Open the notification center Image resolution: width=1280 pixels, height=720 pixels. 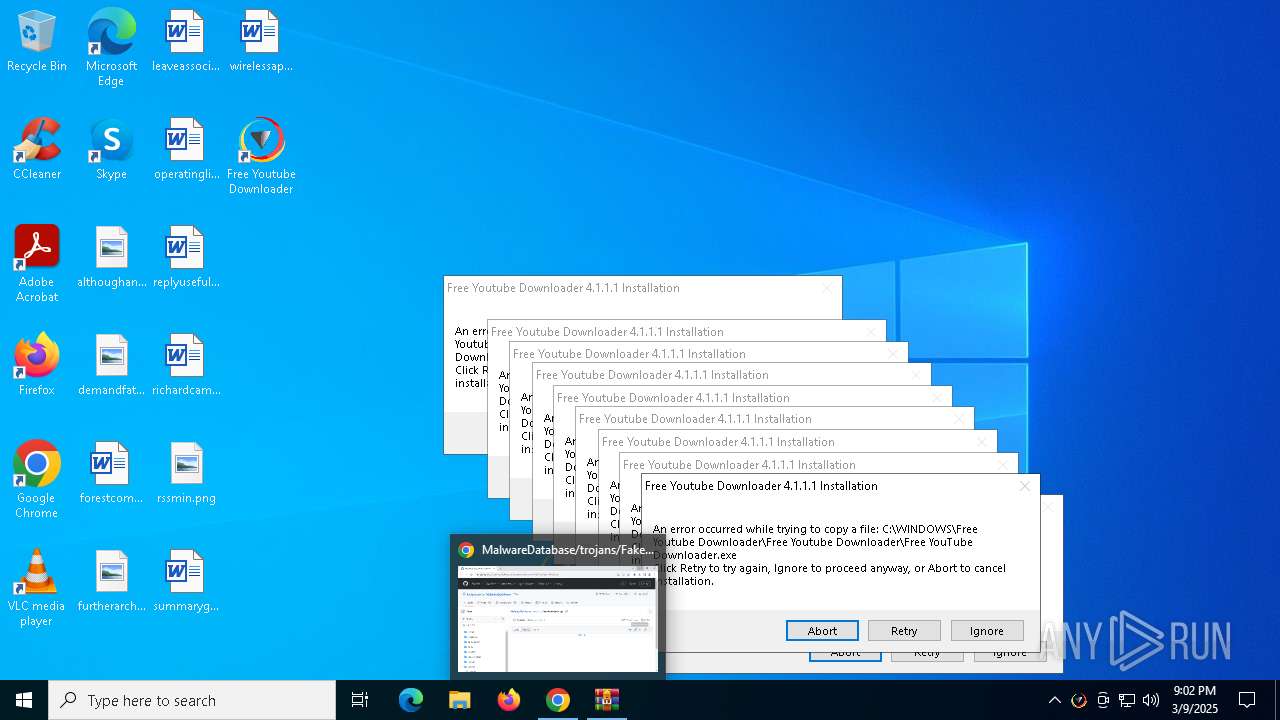point(1247,700)
